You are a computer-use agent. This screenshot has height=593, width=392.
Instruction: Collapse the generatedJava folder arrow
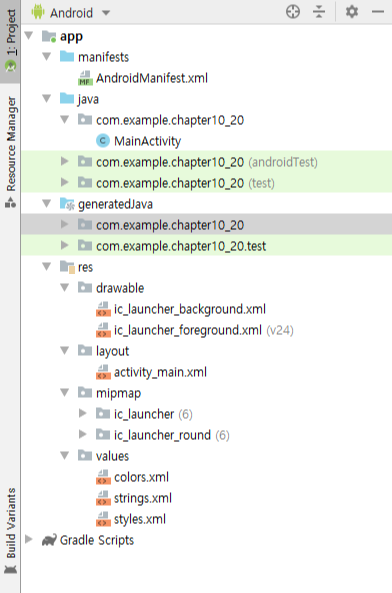[47, 204]
